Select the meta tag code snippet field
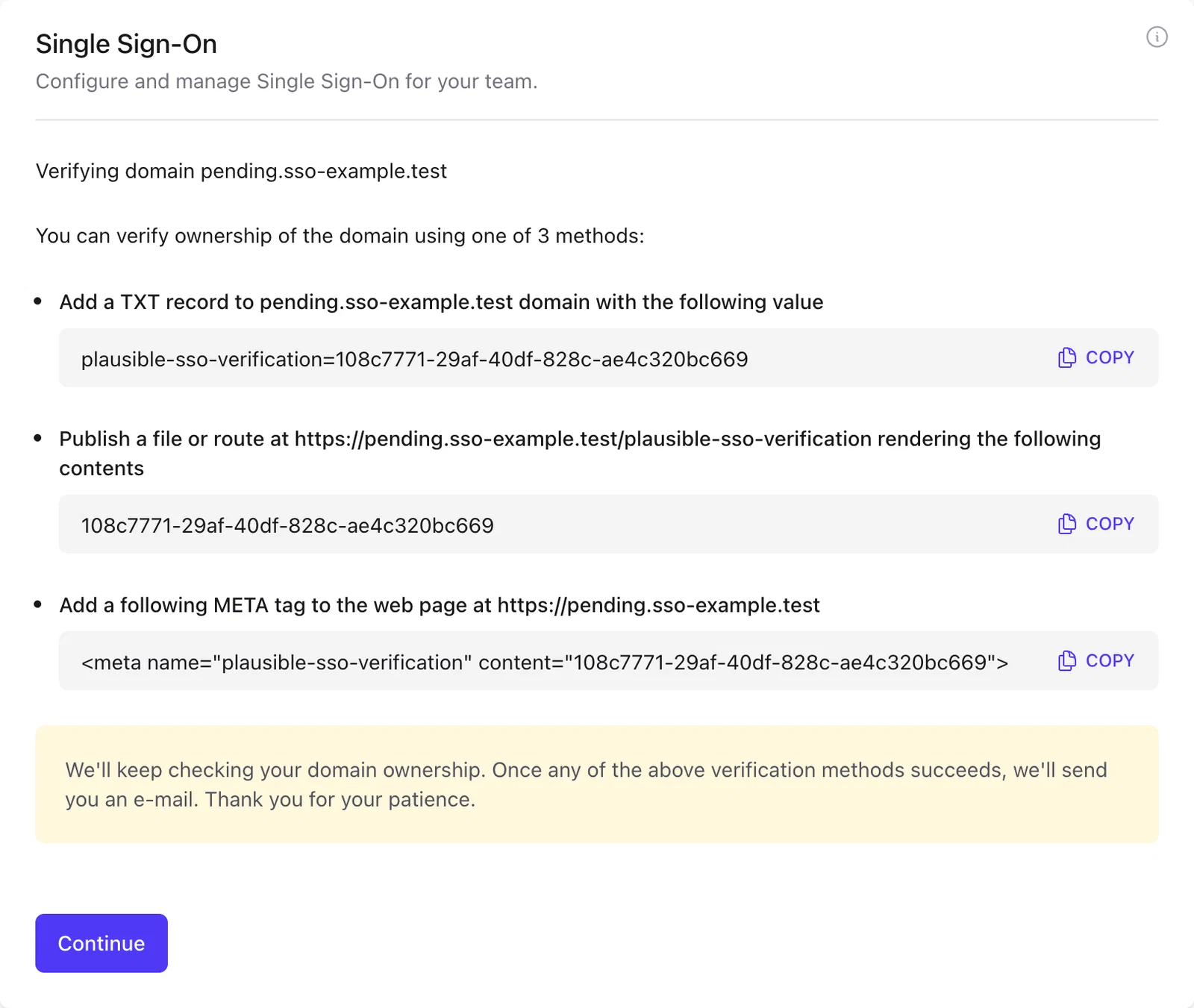Viewport: 1194px width, 1008px height. (609, 660)
